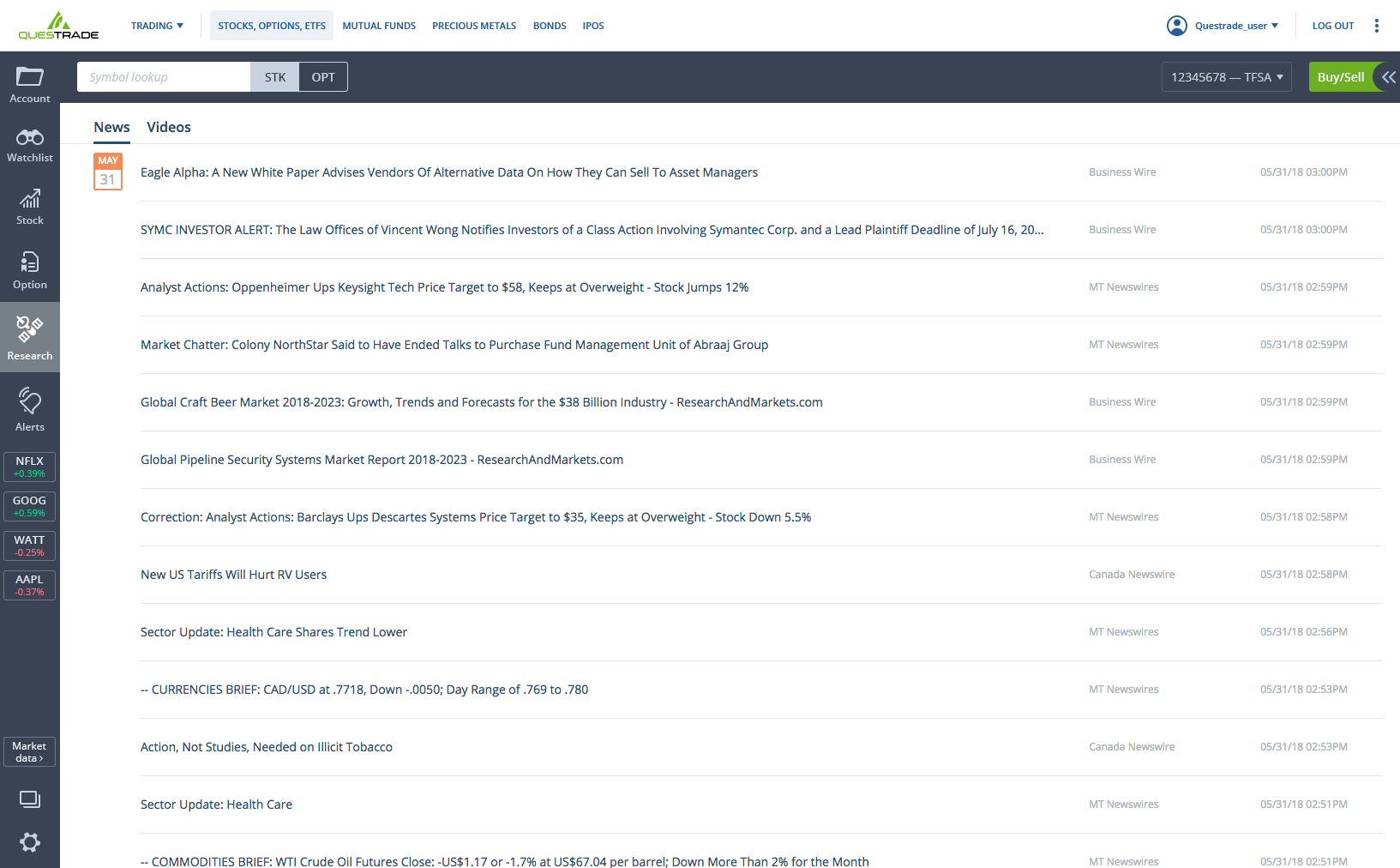Click 05/31/18 02:56PM timestamp

1304,632
